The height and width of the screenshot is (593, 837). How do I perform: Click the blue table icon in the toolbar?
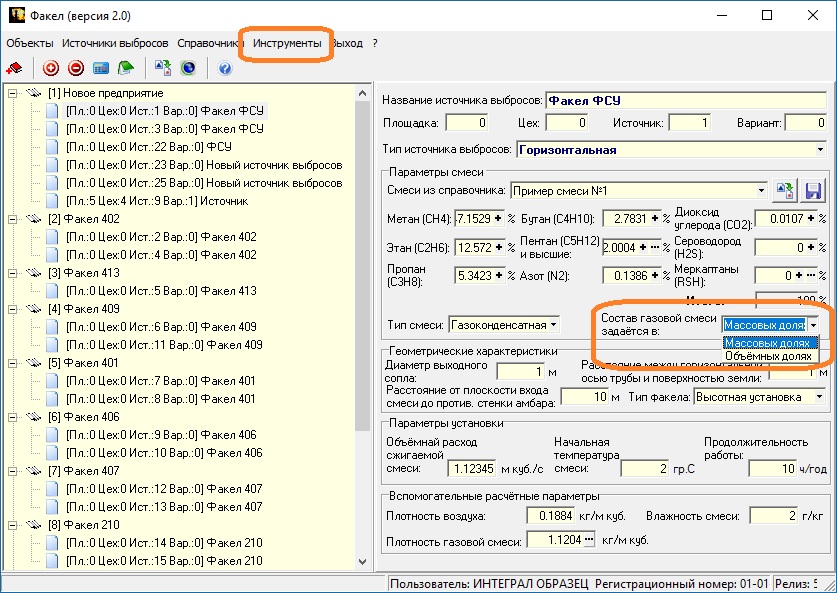coord(101,69)
